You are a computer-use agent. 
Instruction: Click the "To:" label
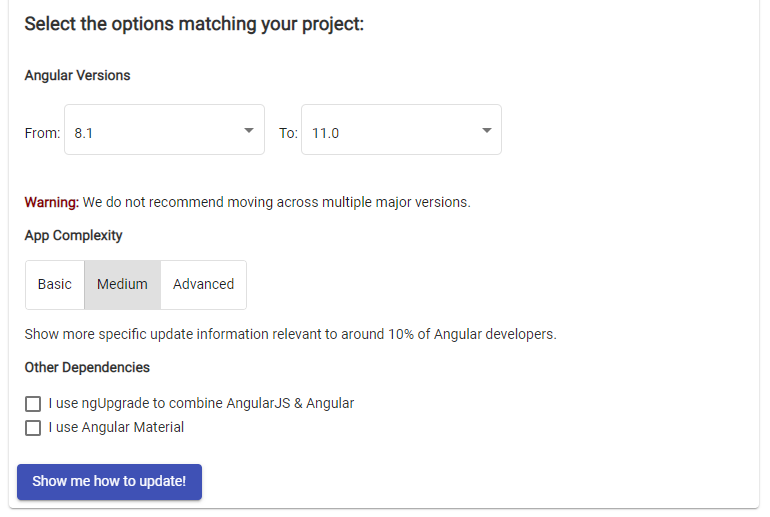[x=288, y=134]
